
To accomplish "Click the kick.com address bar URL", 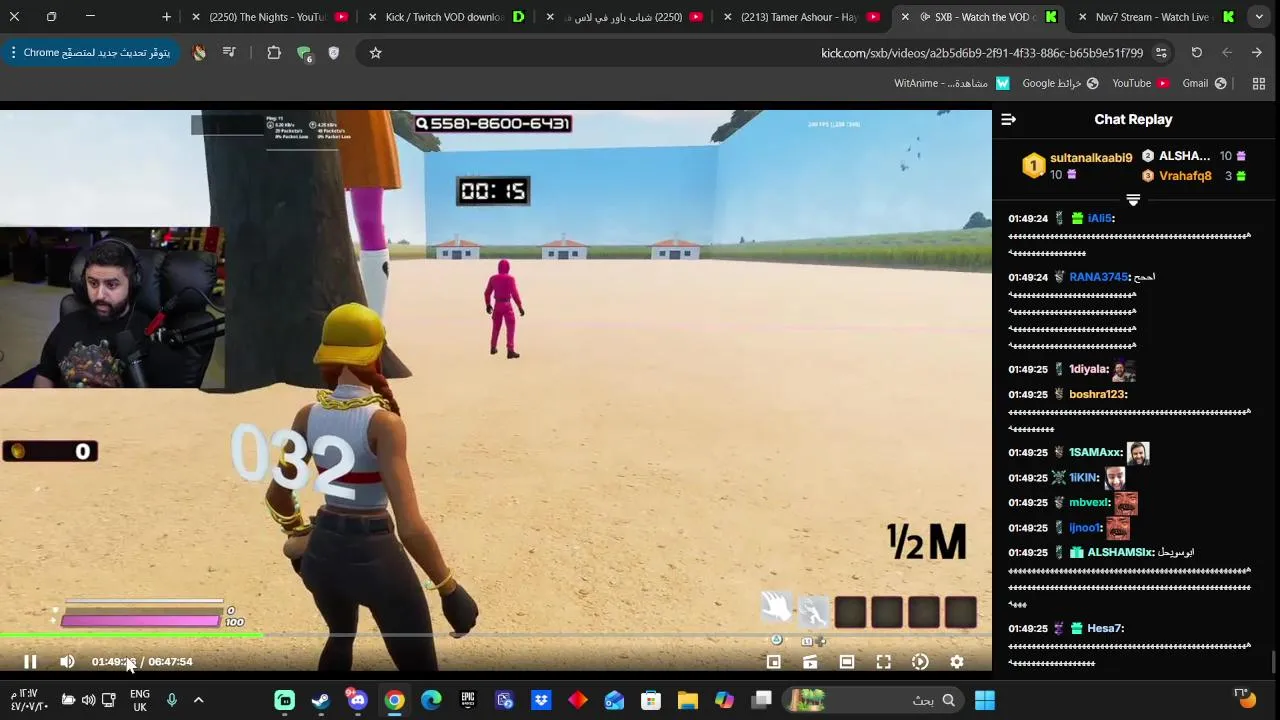I will tap(981, 53).
